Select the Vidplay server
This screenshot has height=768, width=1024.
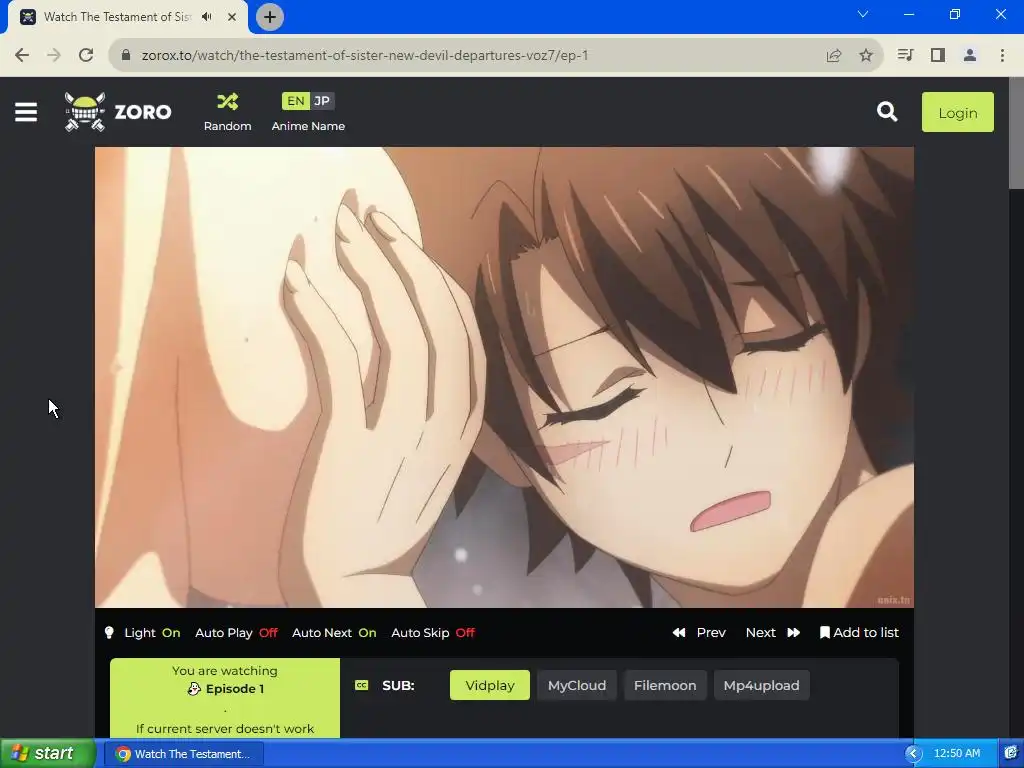(x=490, y=685)
